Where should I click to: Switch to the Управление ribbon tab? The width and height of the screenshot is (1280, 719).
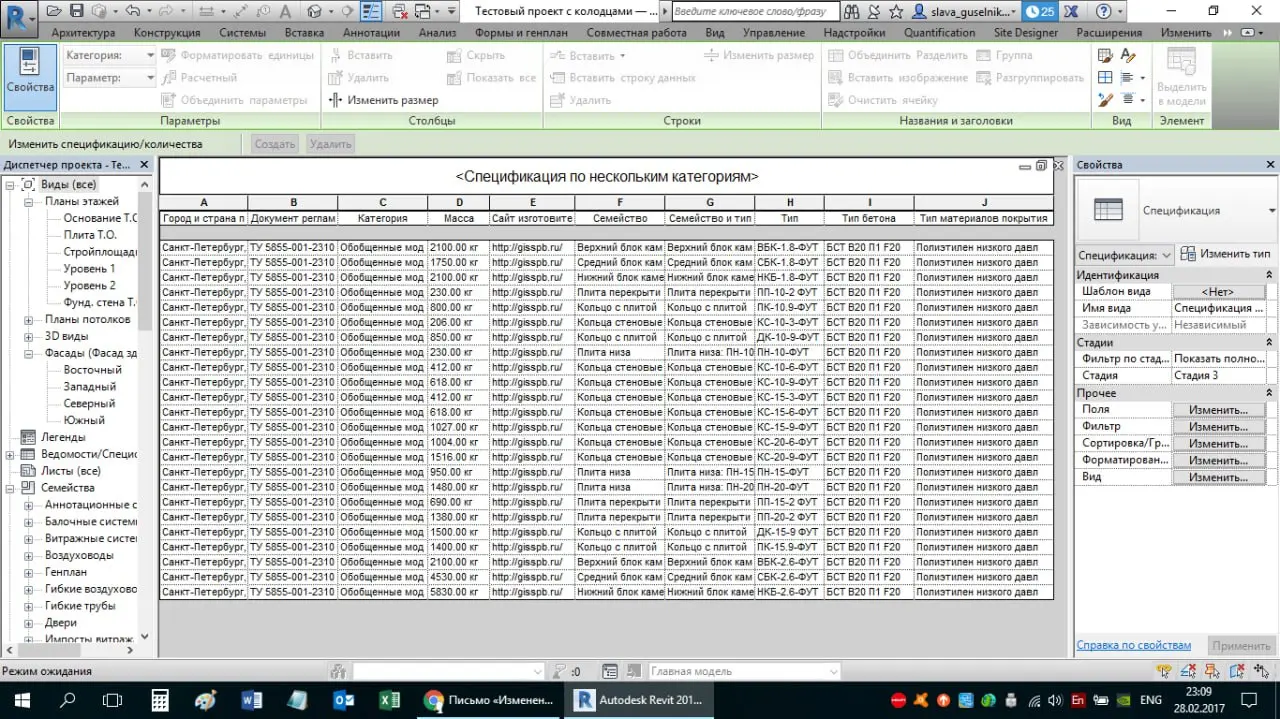pos(773,32)
